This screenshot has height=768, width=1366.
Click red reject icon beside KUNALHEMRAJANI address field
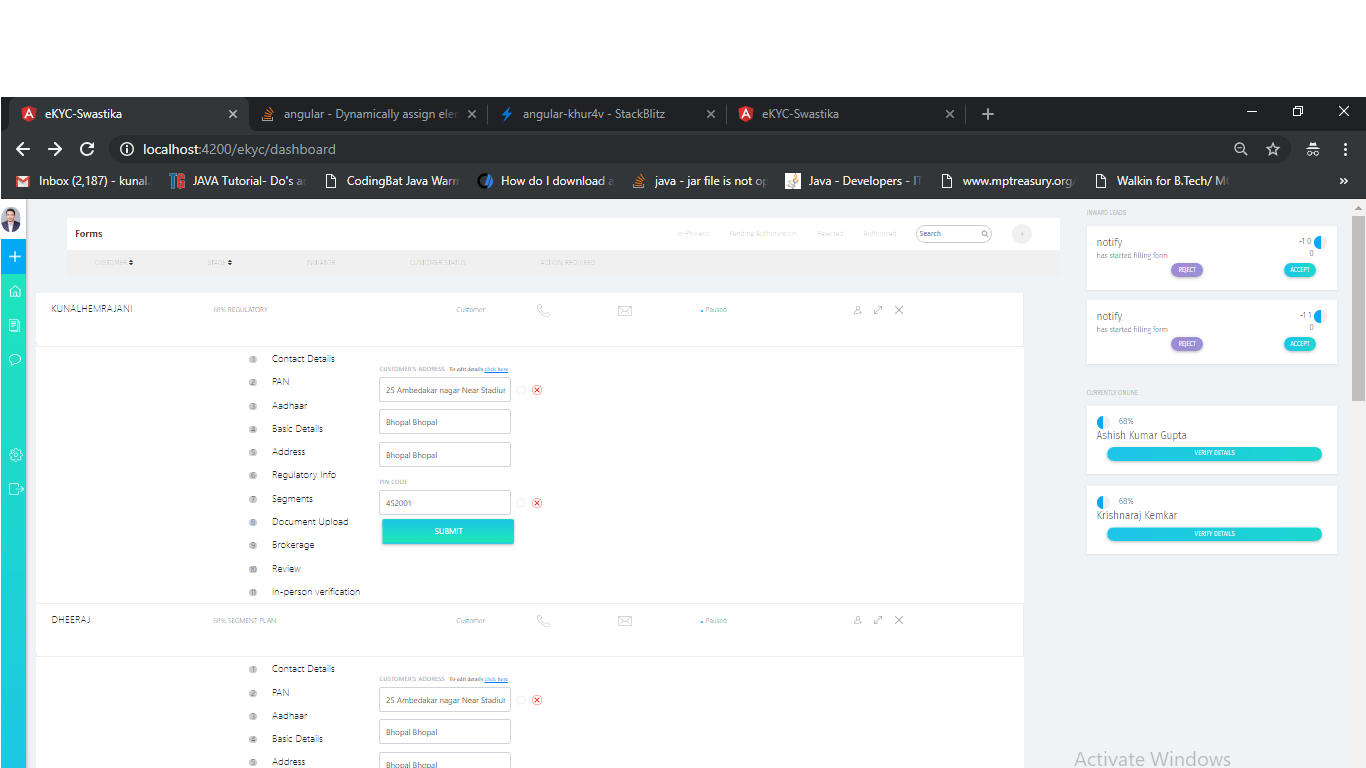(x=537, y=390)
